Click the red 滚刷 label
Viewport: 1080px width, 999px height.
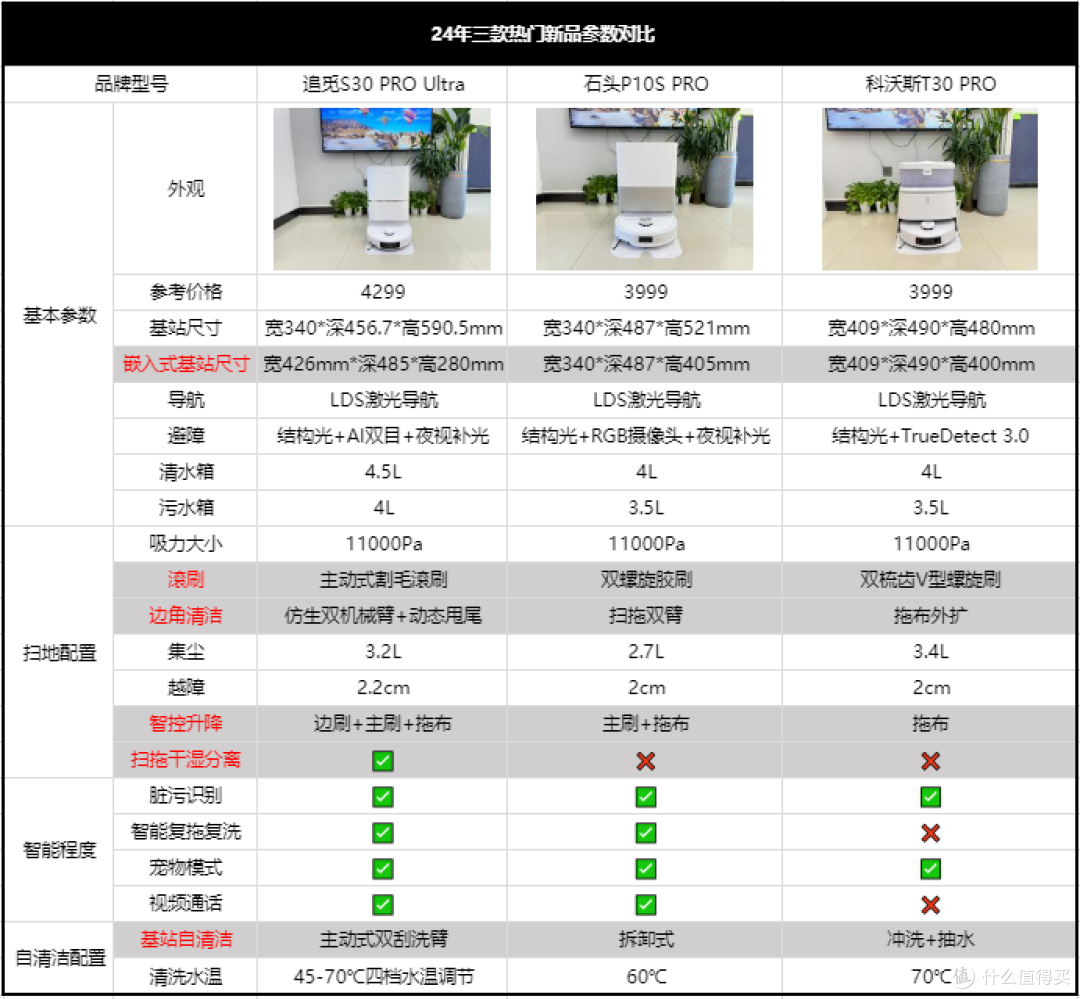coord(186,579)
